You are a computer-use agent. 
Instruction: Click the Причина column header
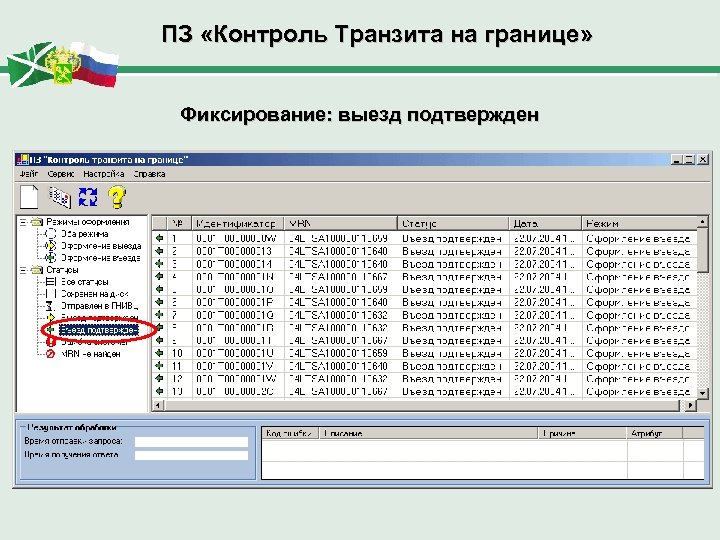pos(582,433)
